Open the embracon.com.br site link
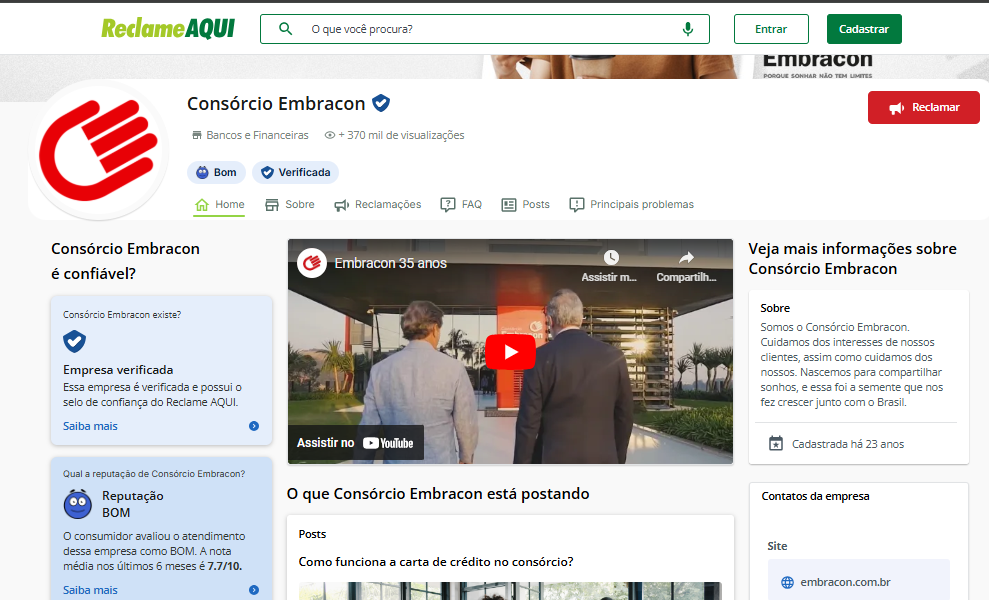 click(x=845, y=582)
